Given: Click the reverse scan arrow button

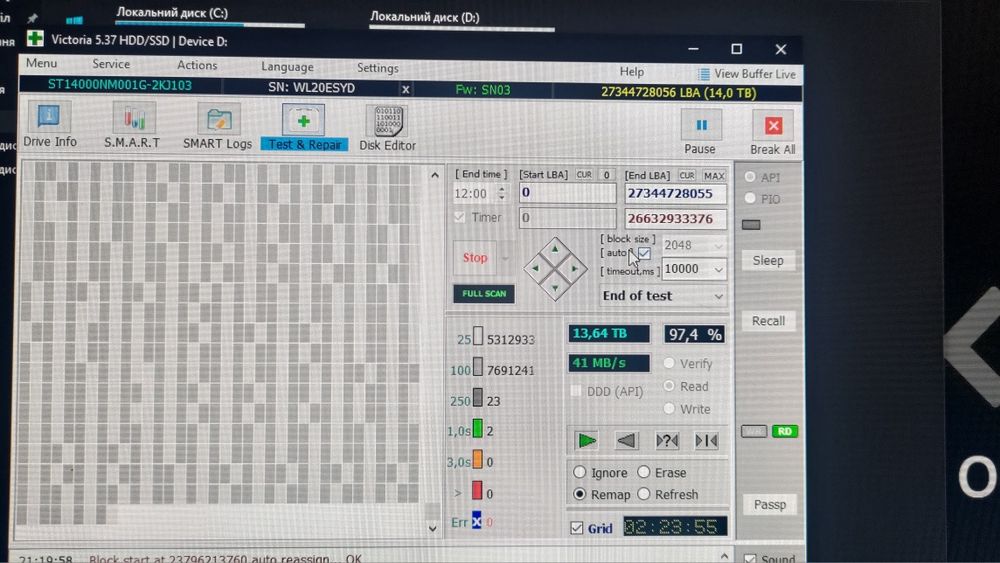Looking at the screenshot, I should coord(626,441).
